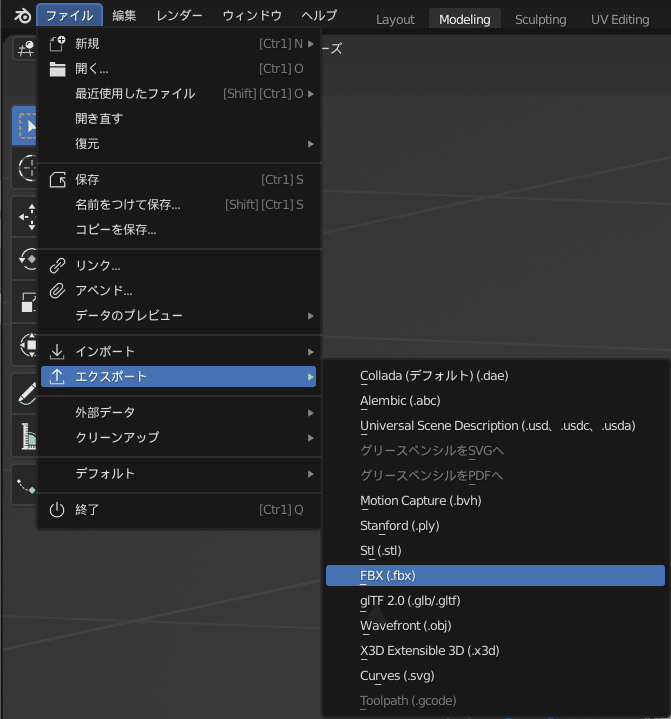Click the Blender logo icon
Image resolution: width=671 pixels, height=719 pixels.
pos(22,17)
